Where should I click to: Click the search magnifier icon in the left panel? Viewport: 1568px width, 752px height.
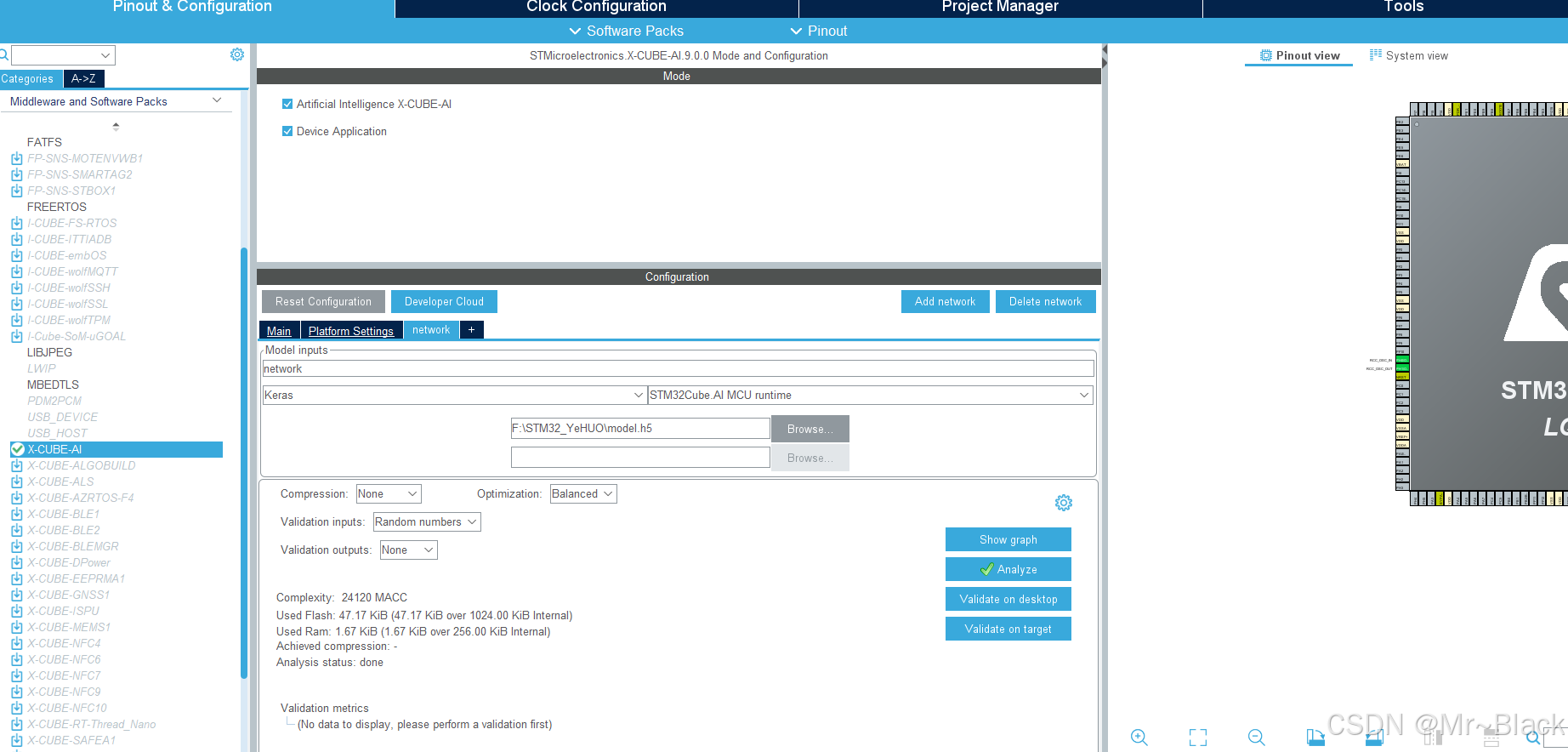[3, 55]
